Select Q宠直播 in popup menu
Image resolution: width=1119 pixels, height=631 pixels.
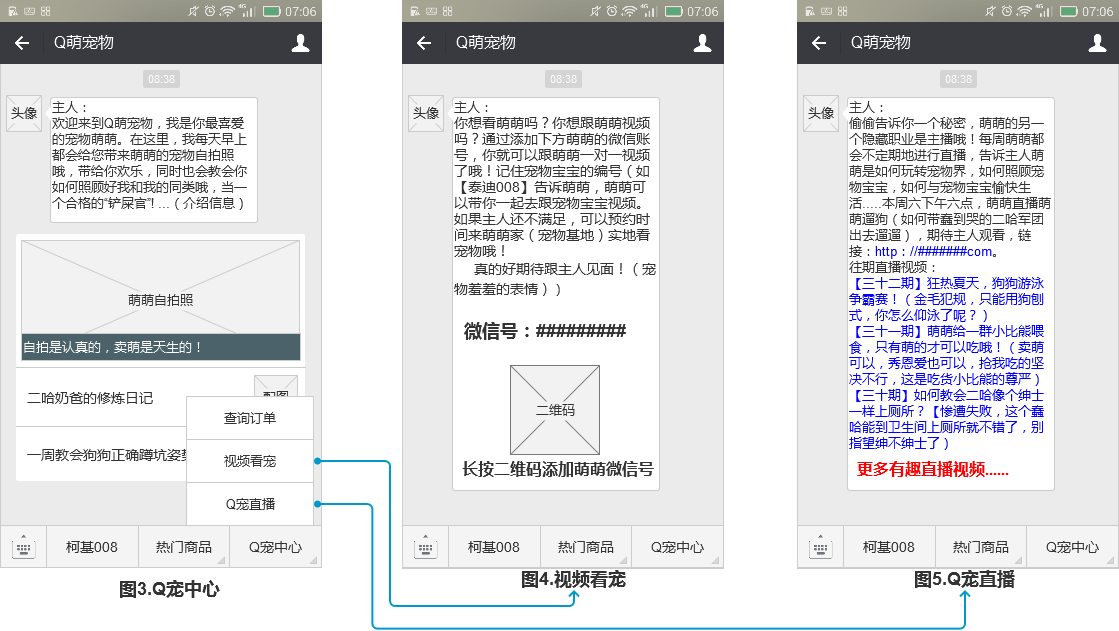[x=250, y=504]
